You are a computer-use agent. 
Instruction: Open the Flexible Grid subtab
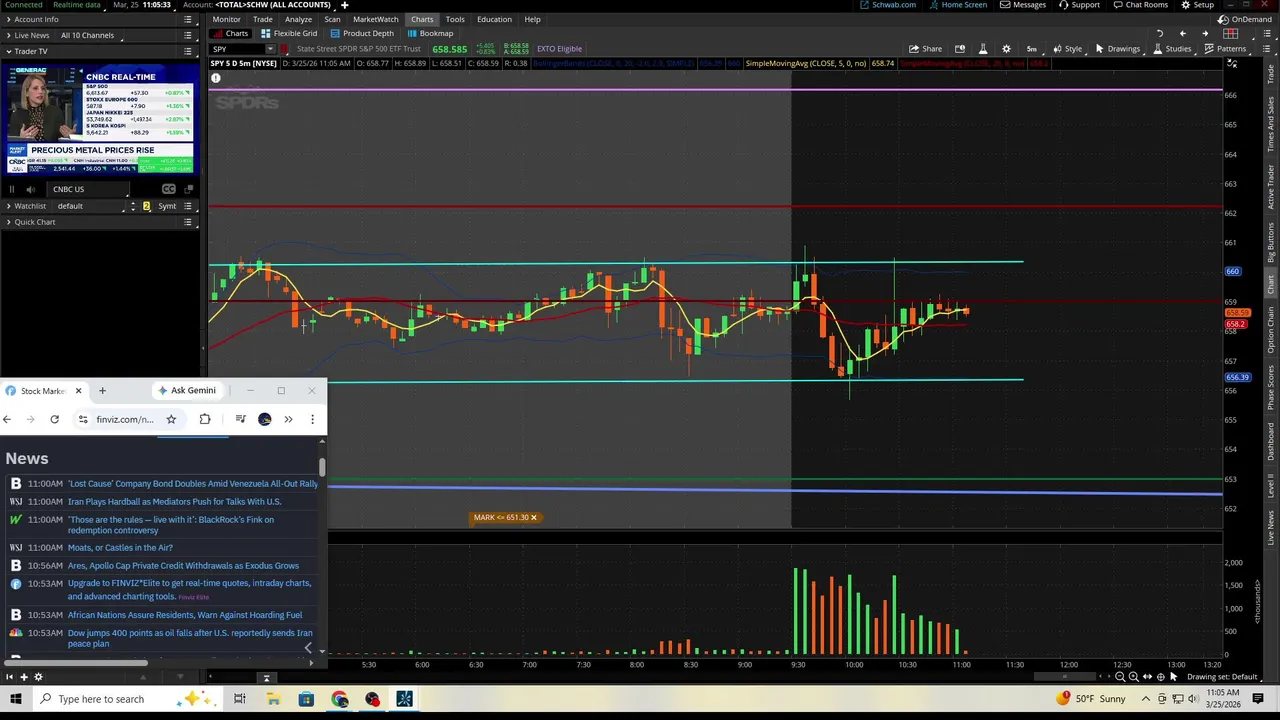pos(289,33)
